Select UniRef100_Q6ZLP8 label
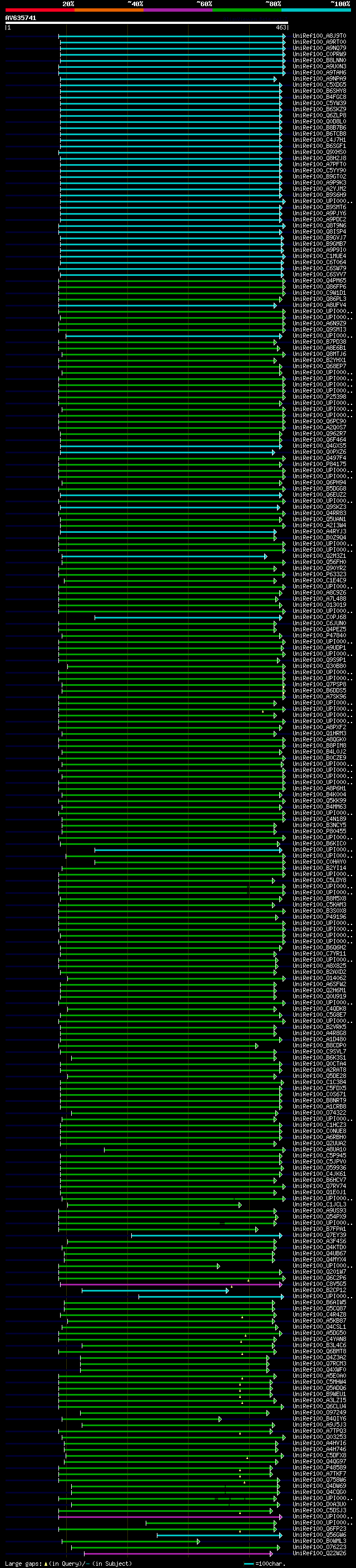Image resolution: width=356 pixels, height=1568 pixels. pyautogui.click(x=319, y=116)
